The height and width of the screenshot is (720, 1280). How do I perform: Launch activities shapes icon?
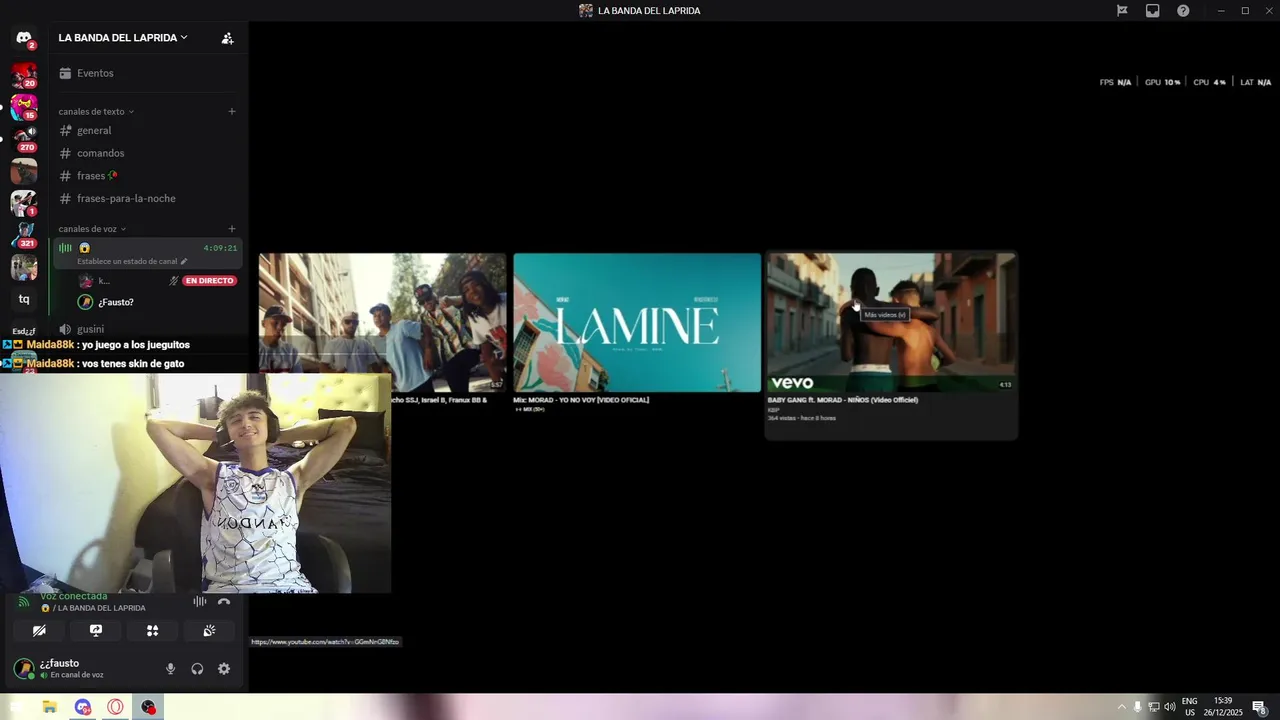pyautogui.click(x=152, y=631)
